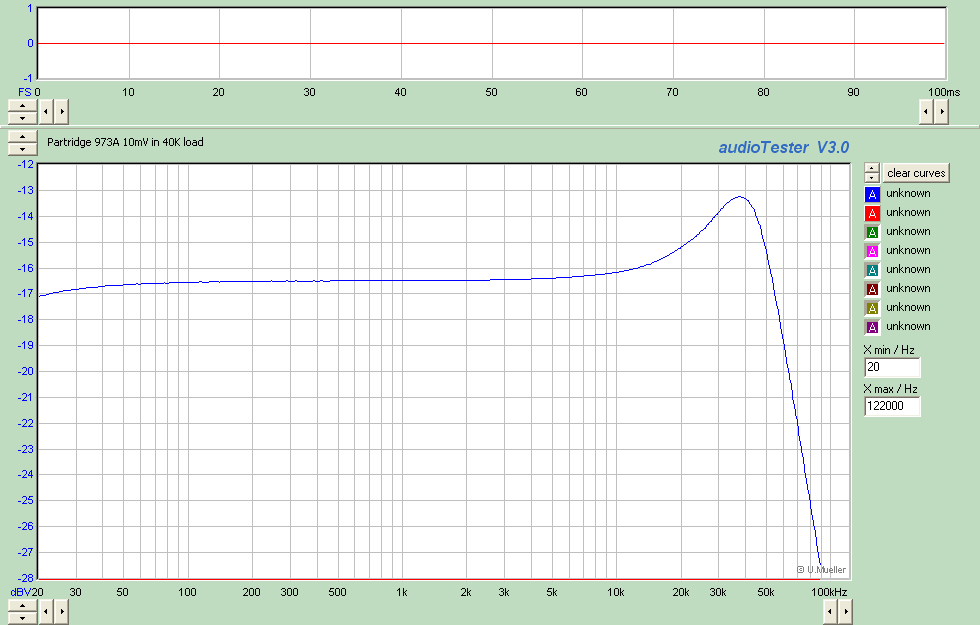
Task: Click down arrow next to Partridge title
Action: pyautogui.click(x=22, y=149)
